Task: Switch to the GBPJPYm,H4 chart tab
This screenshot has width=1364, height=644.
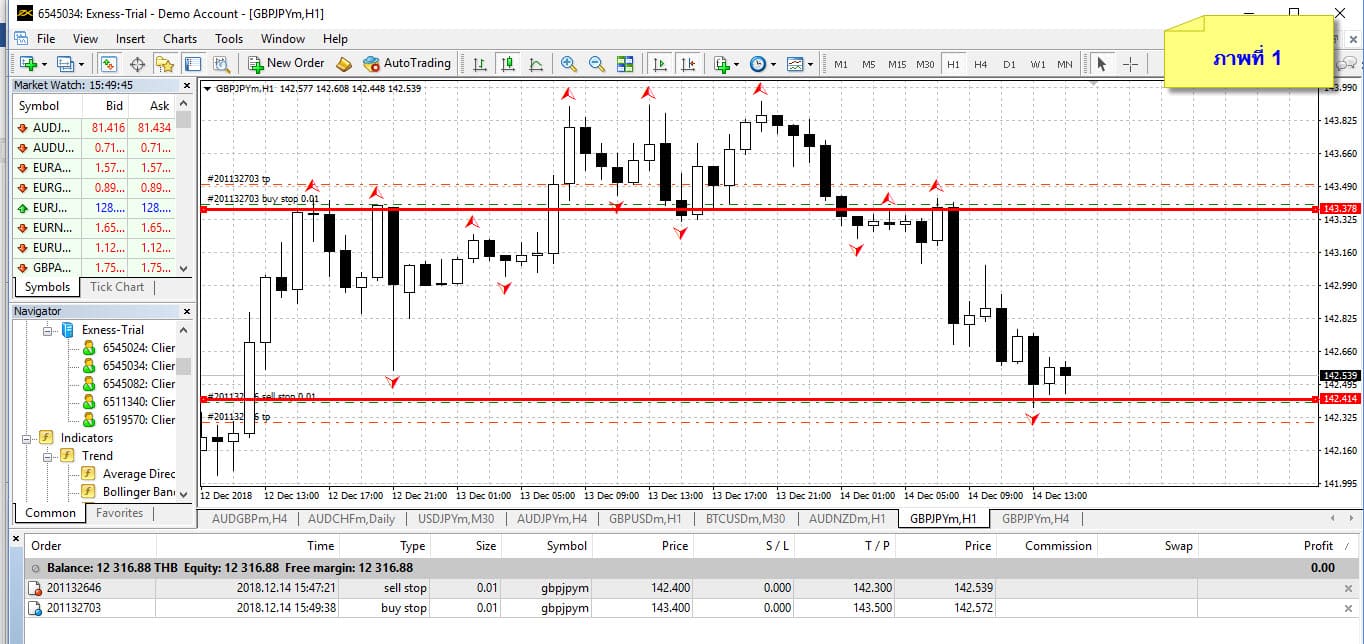Action: click(1035, 518)
